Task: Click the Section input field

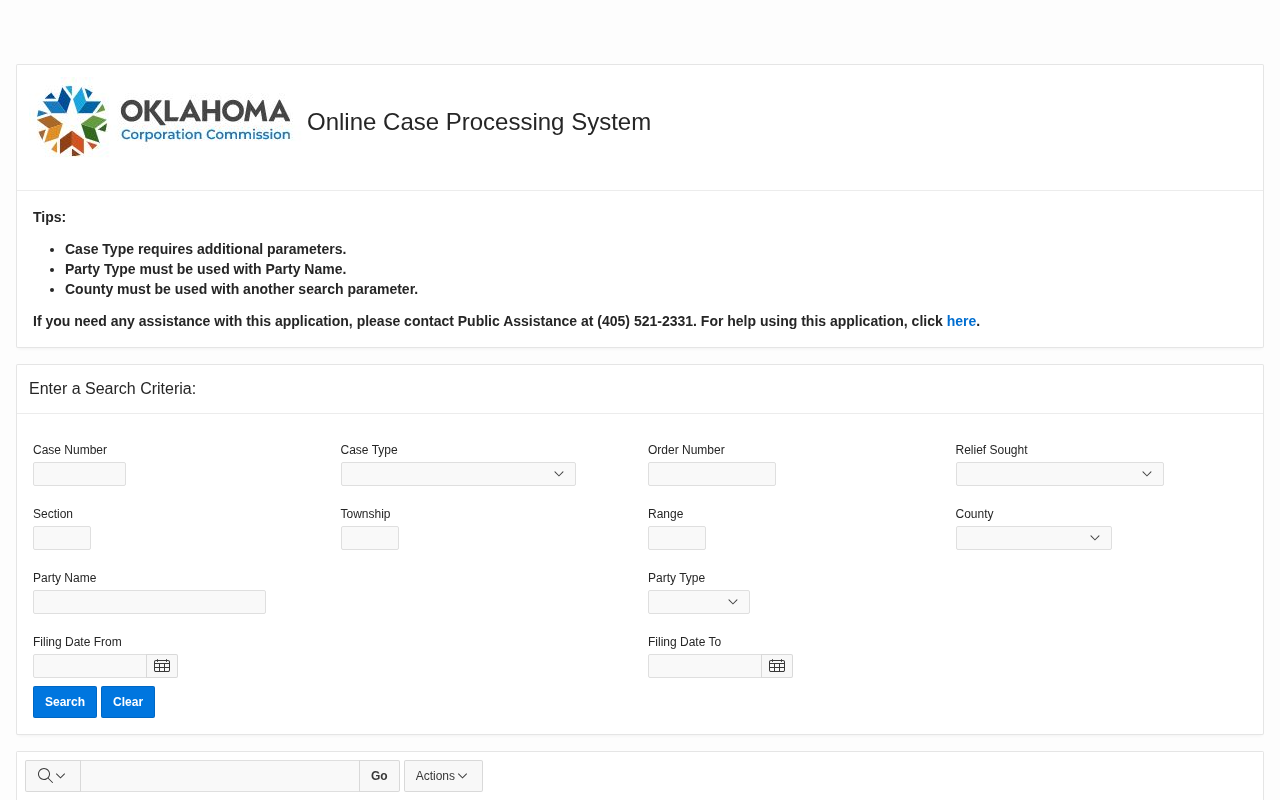Action: tap(62, 538)
